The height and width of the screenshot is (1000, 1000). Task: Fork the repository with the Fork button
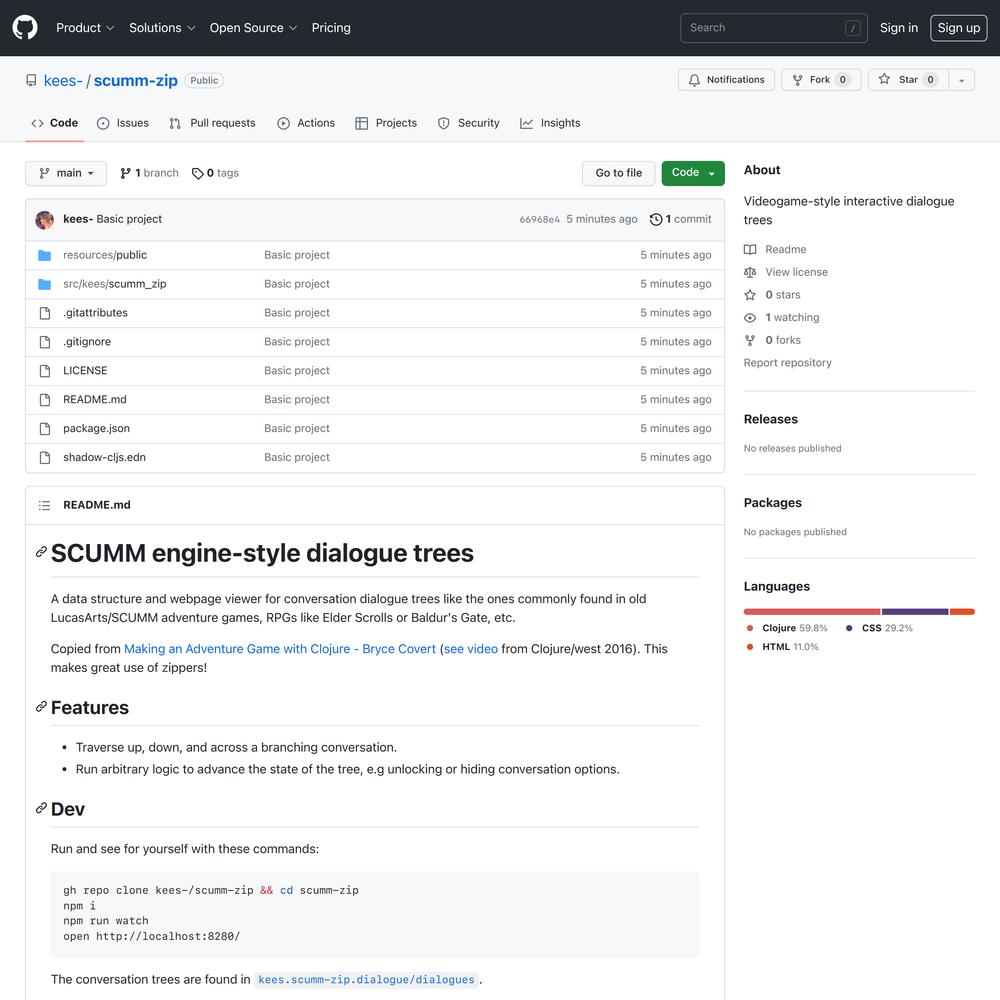click(x=821, y=80)
